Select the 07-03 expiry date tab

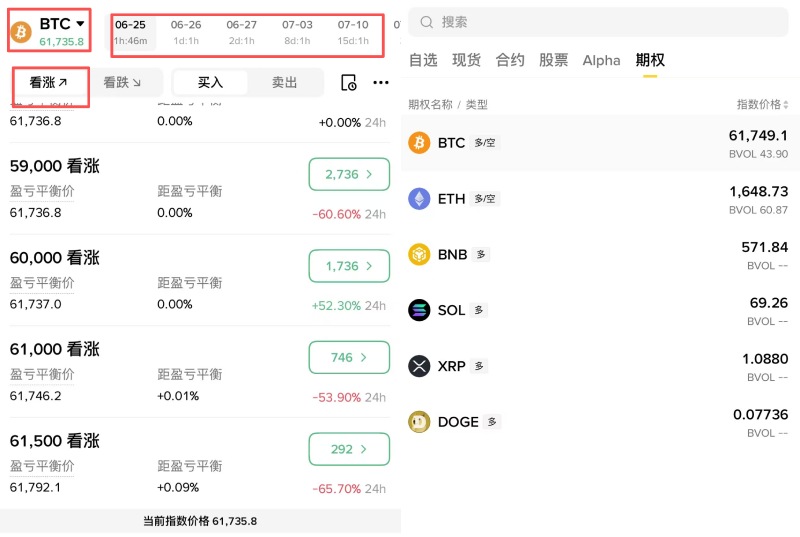(x=297, y=32)
